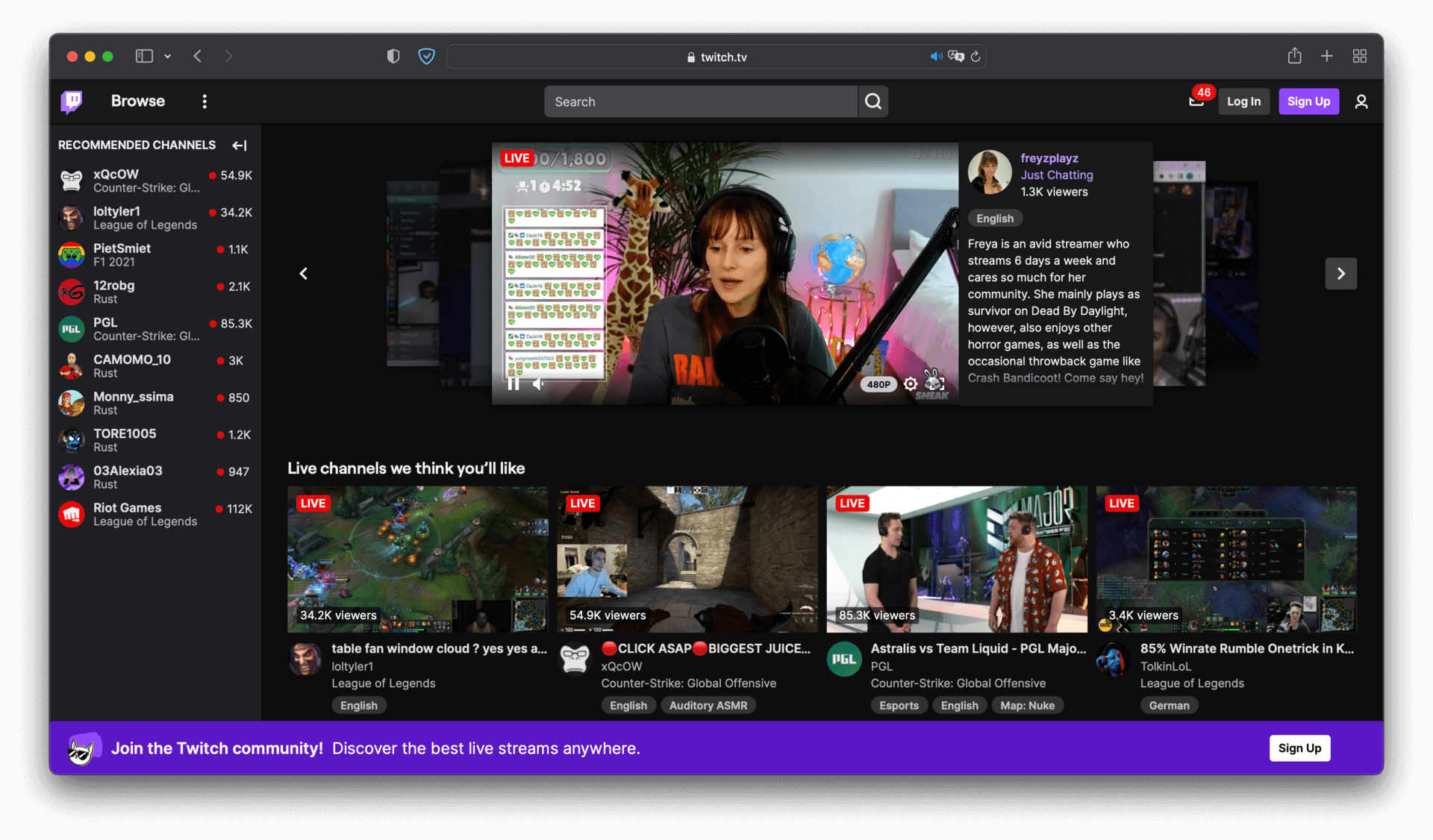Screen dimensions: 1433x840
Task: Open 'CLICK ASAP BIGGEST JUICE' stream title
Action: coord(706,649)
